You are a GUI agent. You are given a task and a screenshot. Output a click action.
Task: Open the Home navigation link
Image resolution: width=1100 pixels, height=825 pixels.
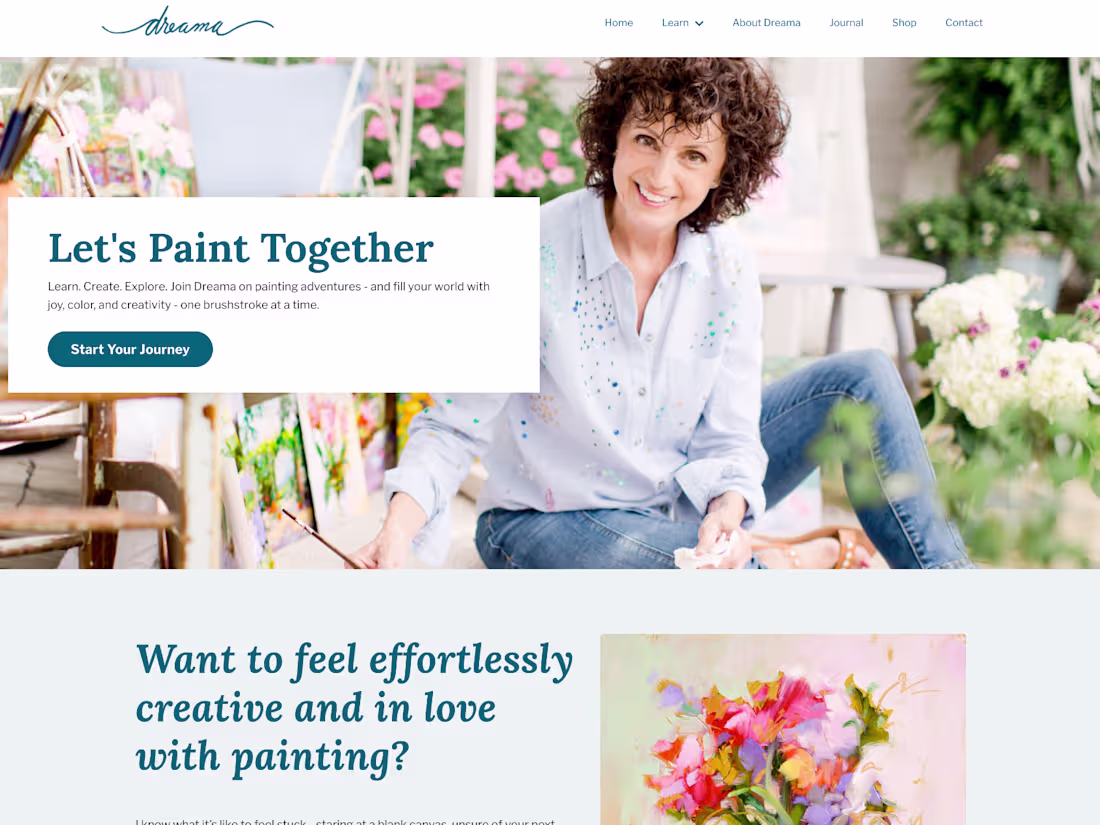tap(619, 22)
